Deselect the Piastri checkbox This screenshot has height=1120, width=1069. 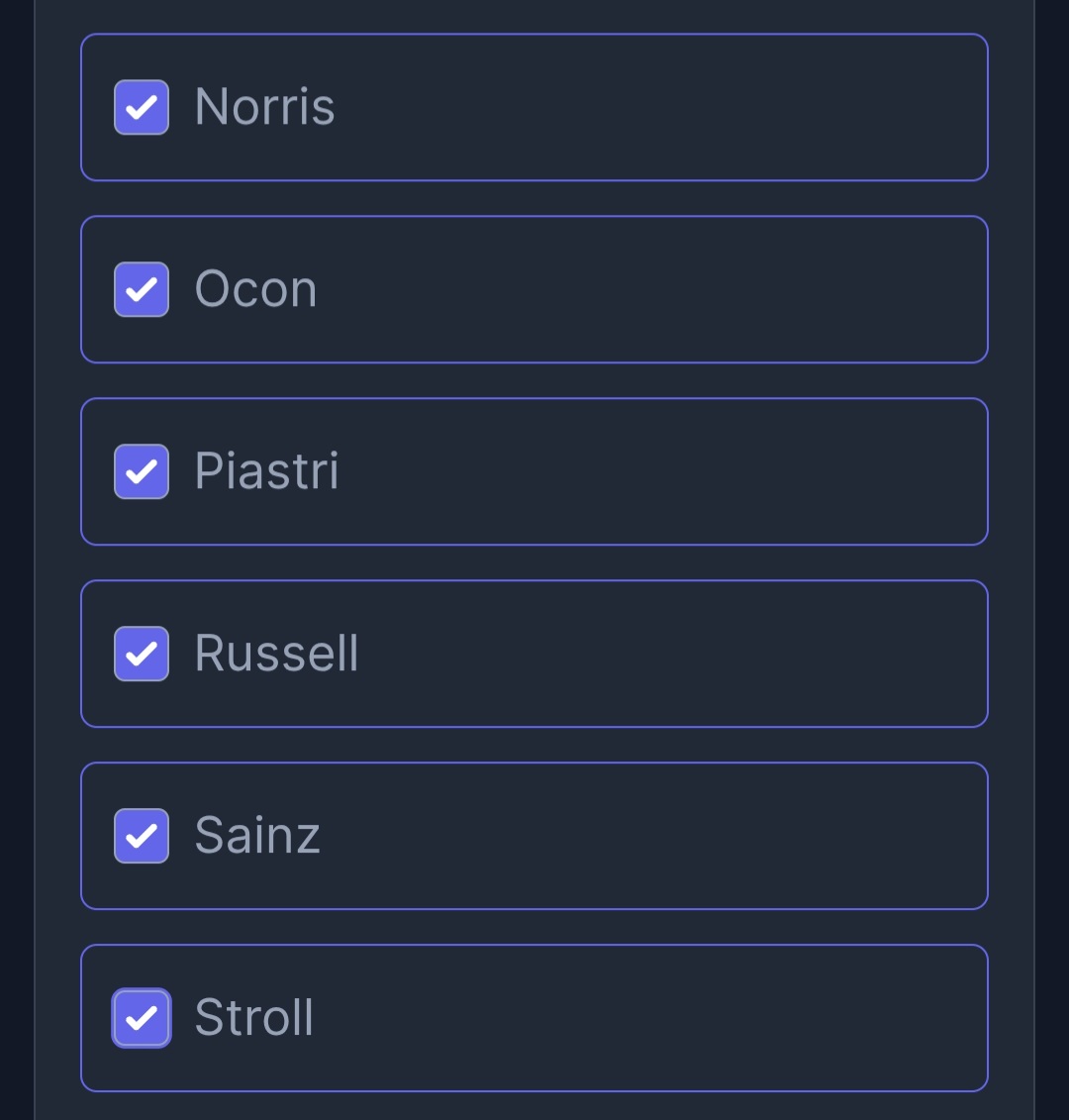142,471
